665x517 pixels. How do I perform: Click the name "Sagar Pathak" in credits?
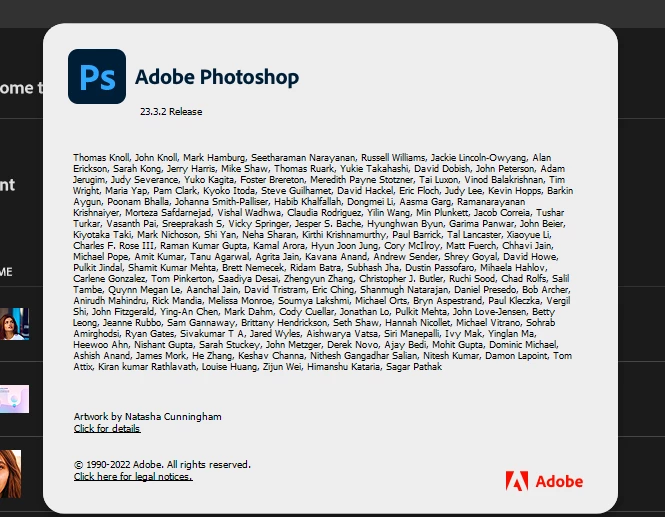pyautogui.click(x=414, y=366)
